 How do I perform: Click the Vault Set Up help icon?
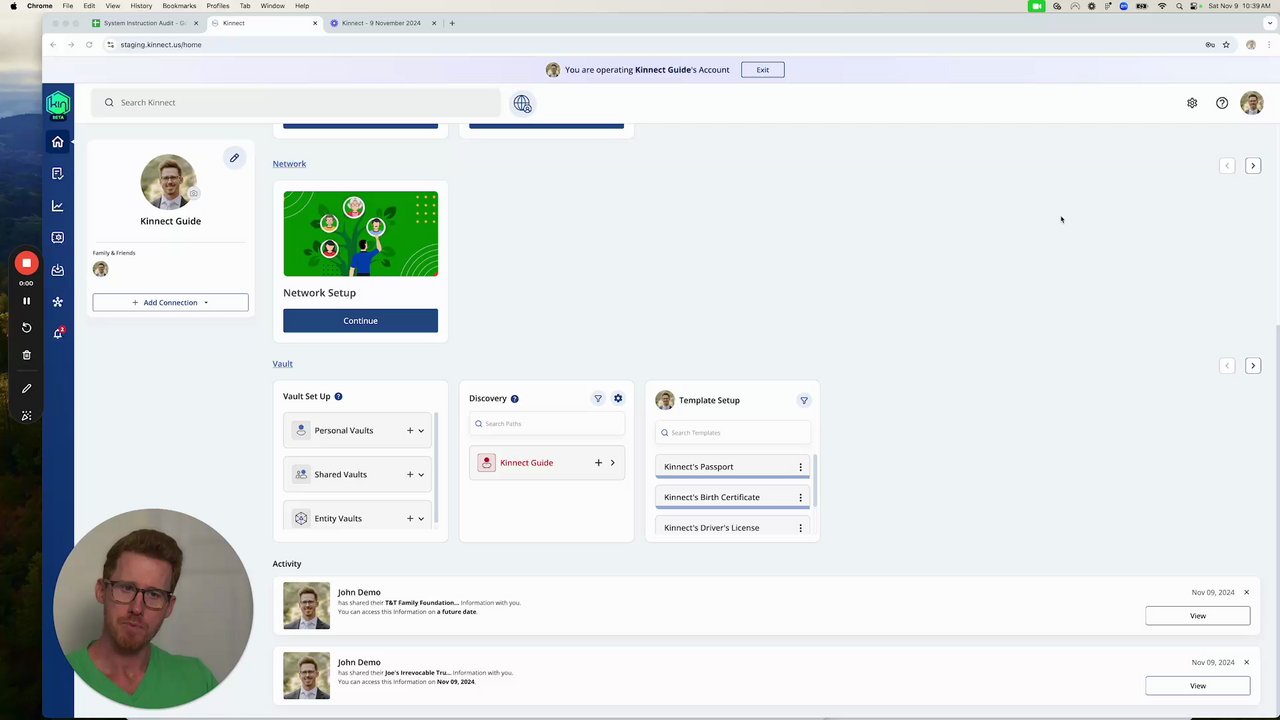coord(338,397)
